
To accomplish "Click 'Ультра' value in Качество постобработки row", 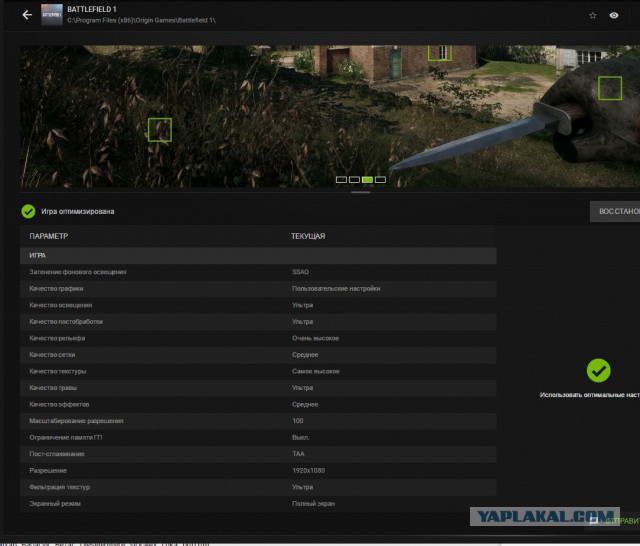I will point(302,322).
